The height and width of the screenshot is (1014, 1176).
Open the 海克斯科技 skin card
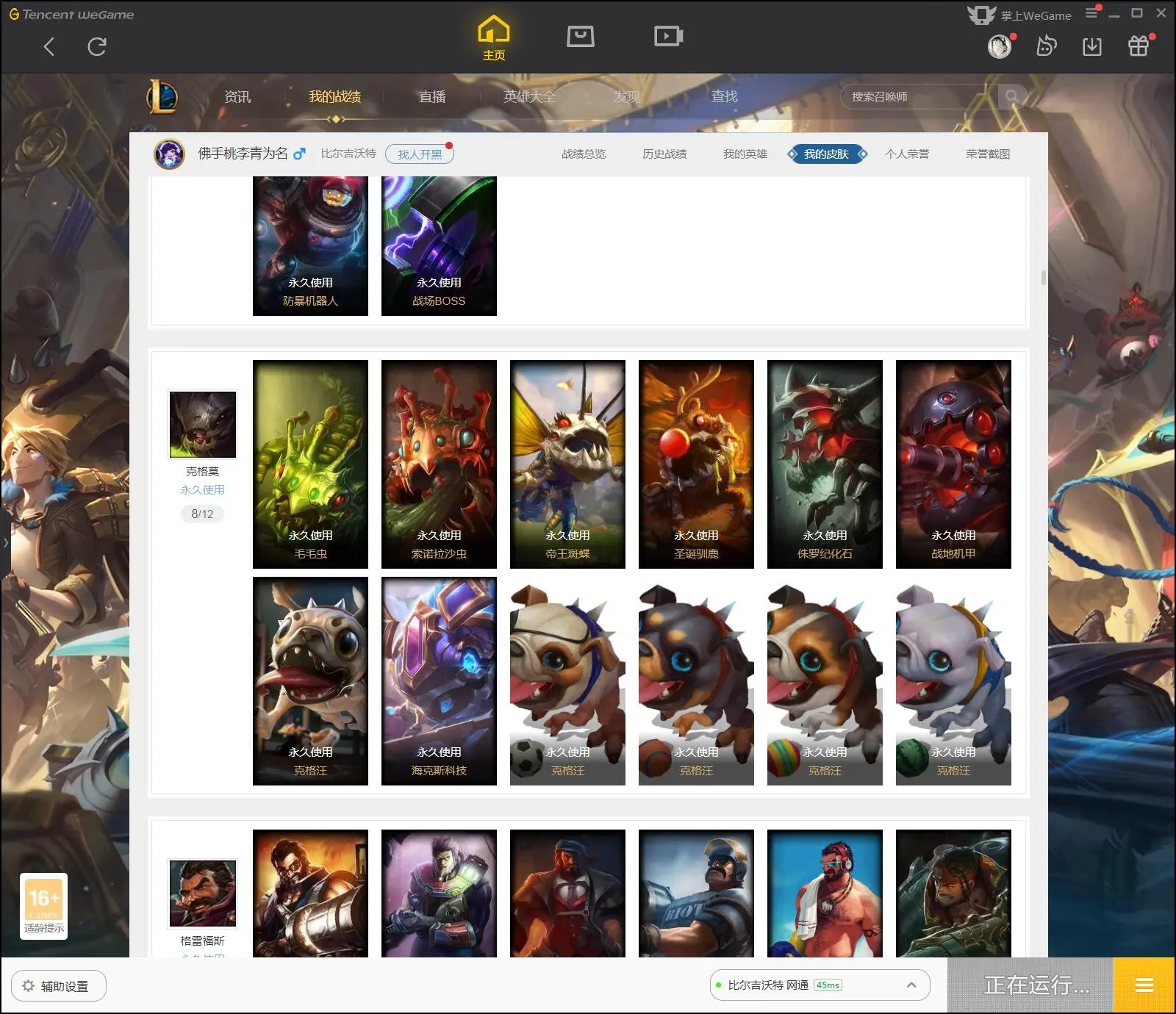click(x=439, y=681)
